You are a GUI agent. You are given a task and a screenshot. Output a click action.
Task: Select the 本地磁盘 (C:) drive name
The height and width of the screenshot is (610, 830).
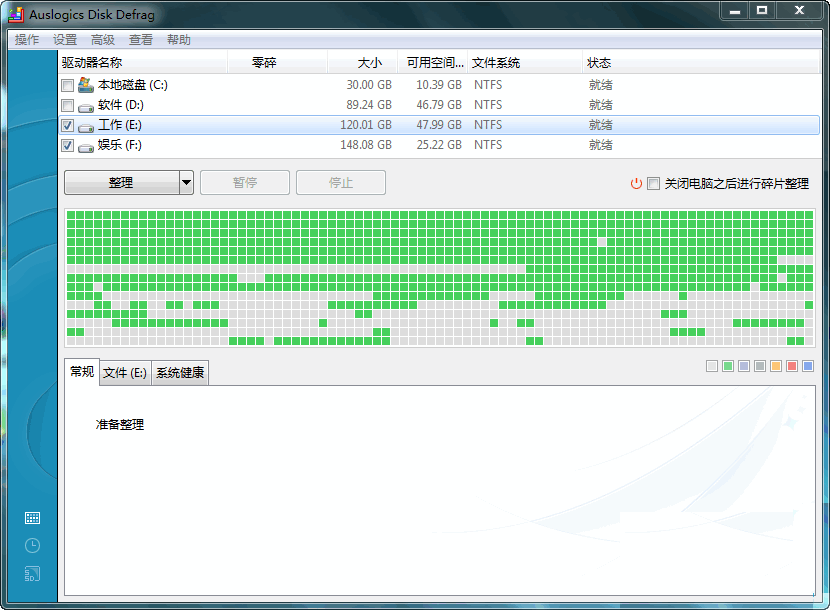[132, 85]
